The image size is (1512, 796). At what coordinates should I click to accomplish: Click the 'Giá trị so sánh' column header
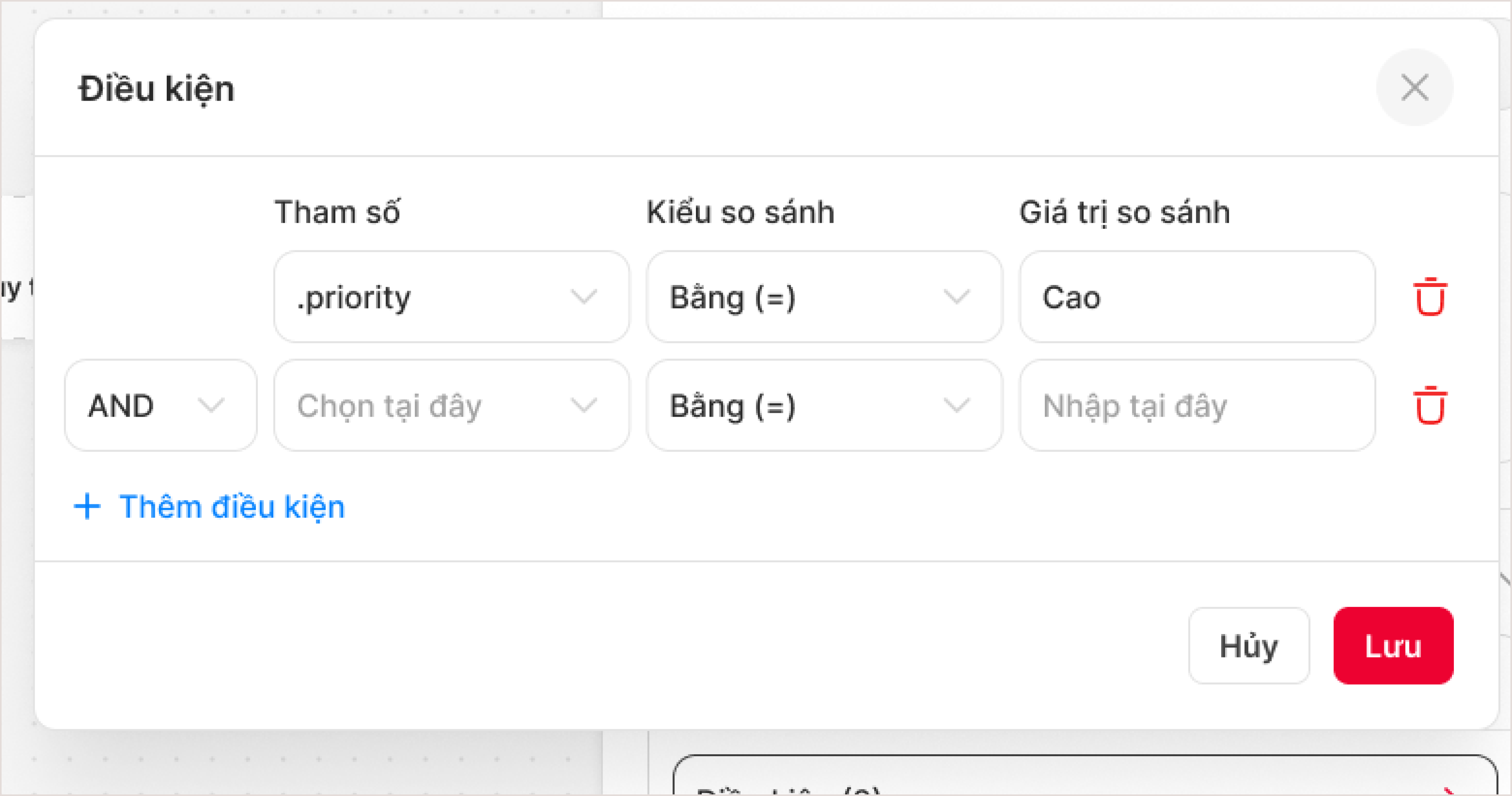tap(1124, 212)
